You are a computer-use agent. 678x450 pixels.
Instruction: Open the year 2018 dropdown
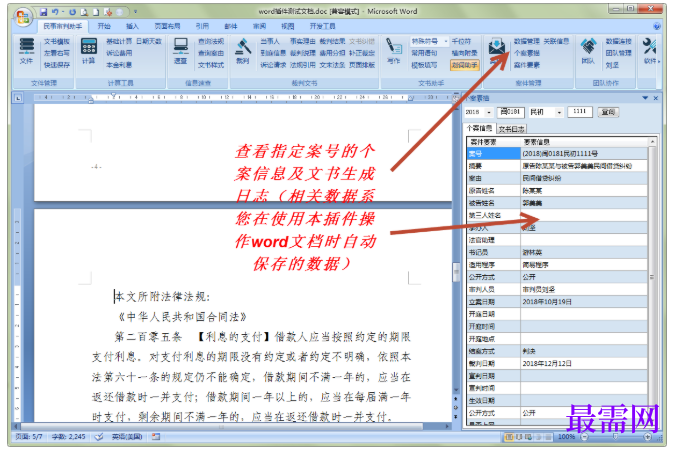click(489, 112)
